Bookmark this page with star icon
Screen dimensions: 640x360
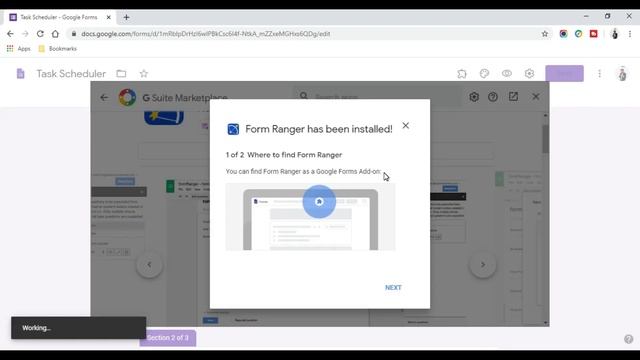(x=544, y=34)
